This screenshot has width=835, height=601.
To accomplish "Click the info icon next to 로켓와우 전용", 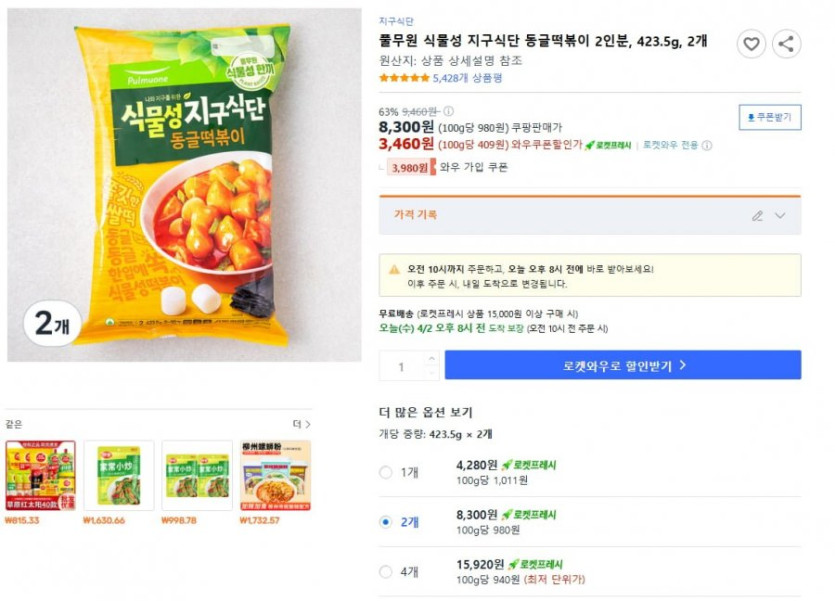I will [x=707, y=145].
